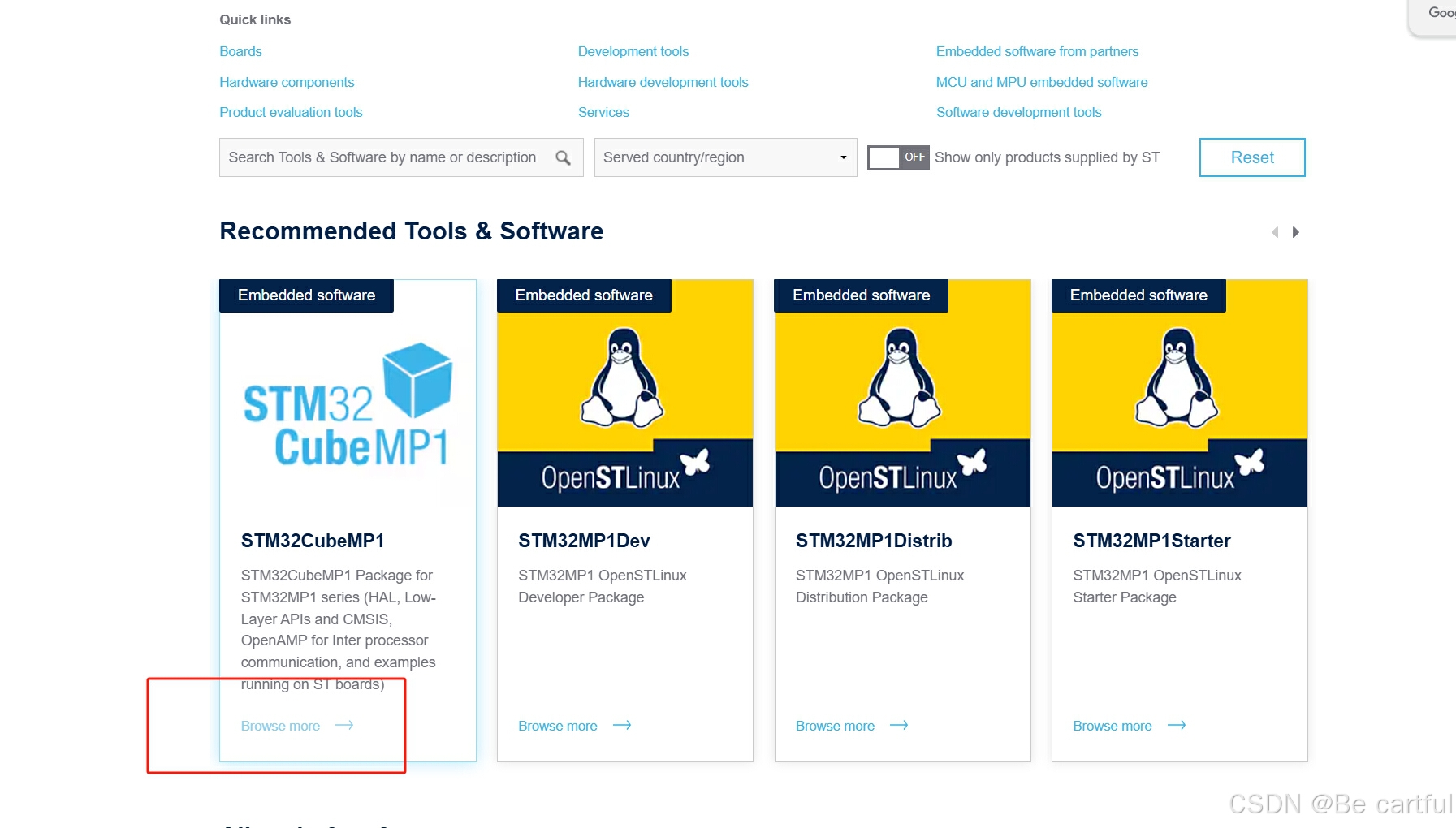Viewport: 1456px width, 828px height.
Task: Select the STM32MP1Distrib card title
Action: coord(874,541)
